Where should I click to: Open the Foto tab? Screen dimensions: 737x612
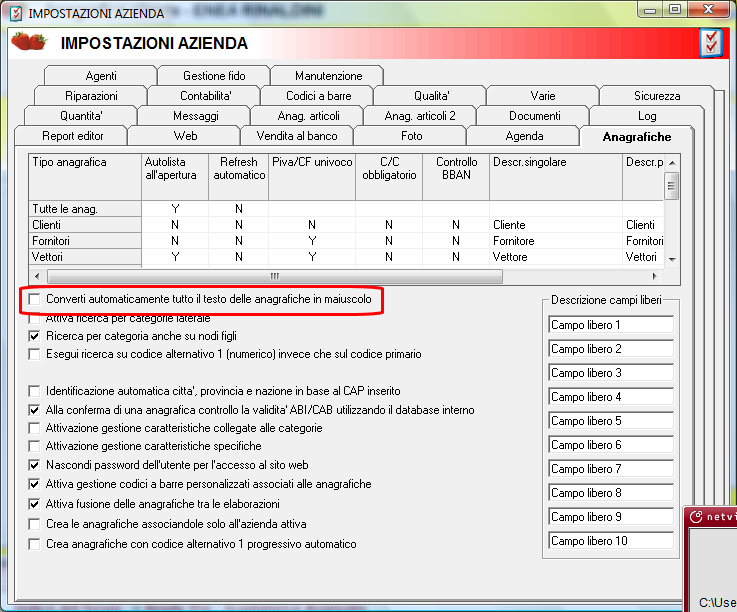tap(411, 136)
